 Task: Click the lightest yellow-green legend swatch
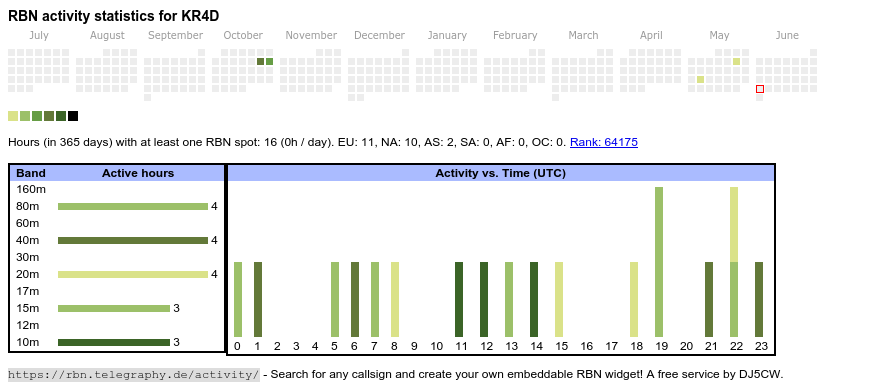coord(13,116)
